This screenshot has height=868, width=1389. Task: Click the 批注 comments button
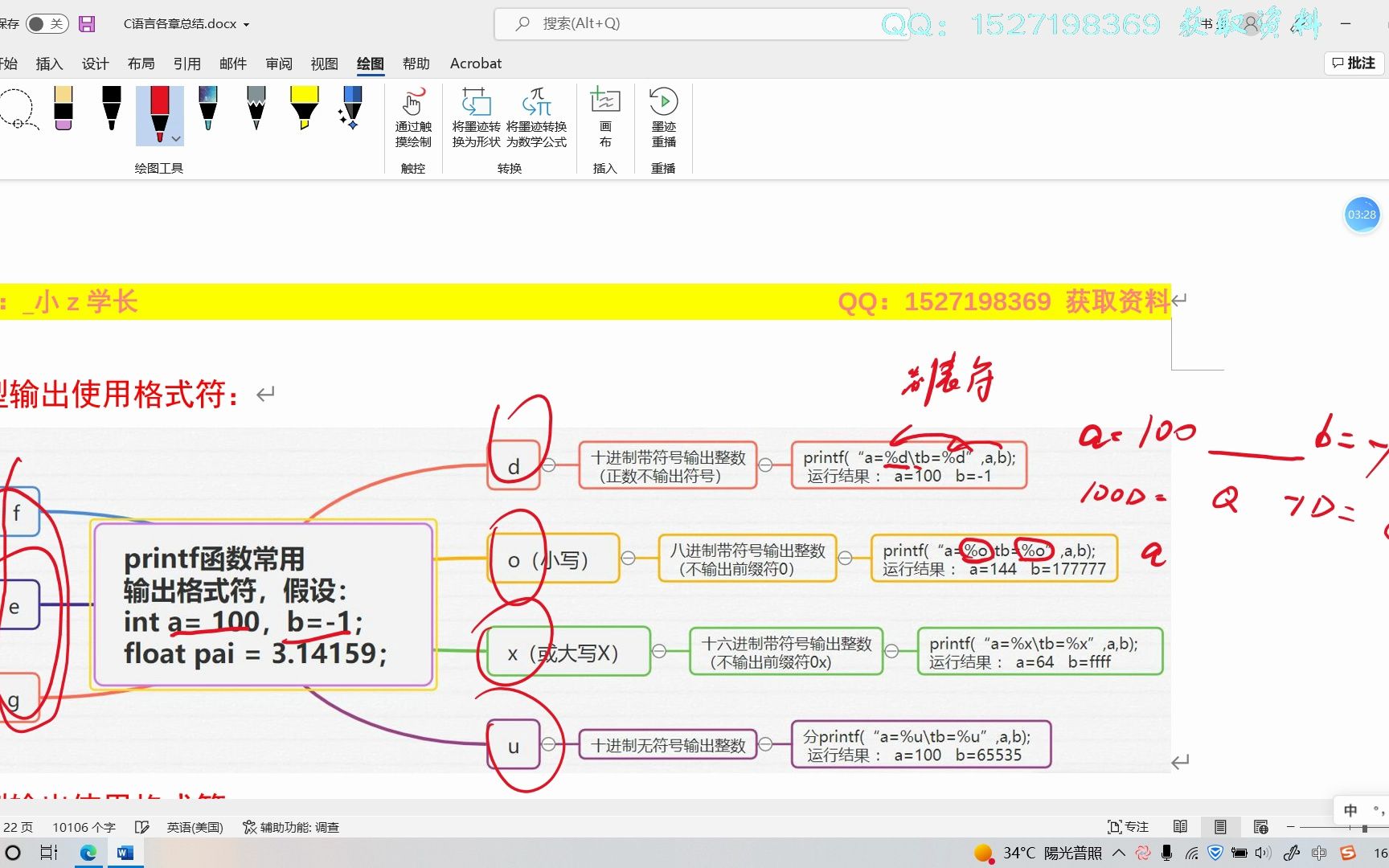(1354, 63)
